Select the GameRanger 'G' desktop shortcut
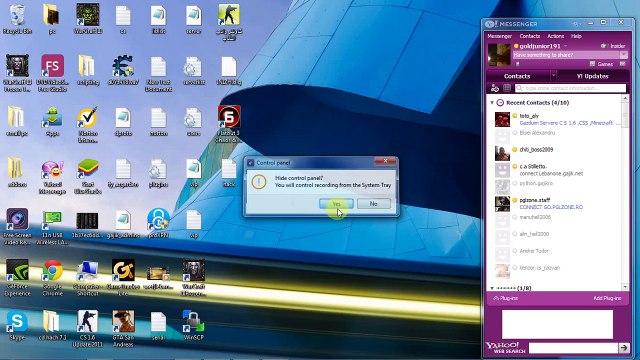Screen dimensions: 640x360 pos(123,278)
